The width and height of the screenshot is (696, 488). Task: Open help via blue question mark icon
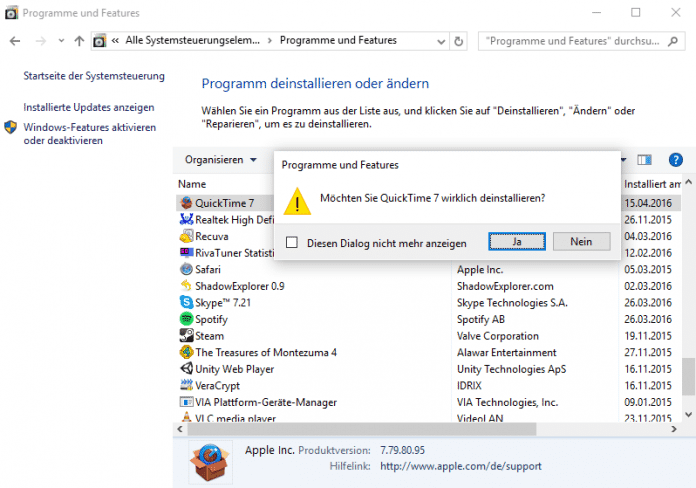tap(675, 160)
